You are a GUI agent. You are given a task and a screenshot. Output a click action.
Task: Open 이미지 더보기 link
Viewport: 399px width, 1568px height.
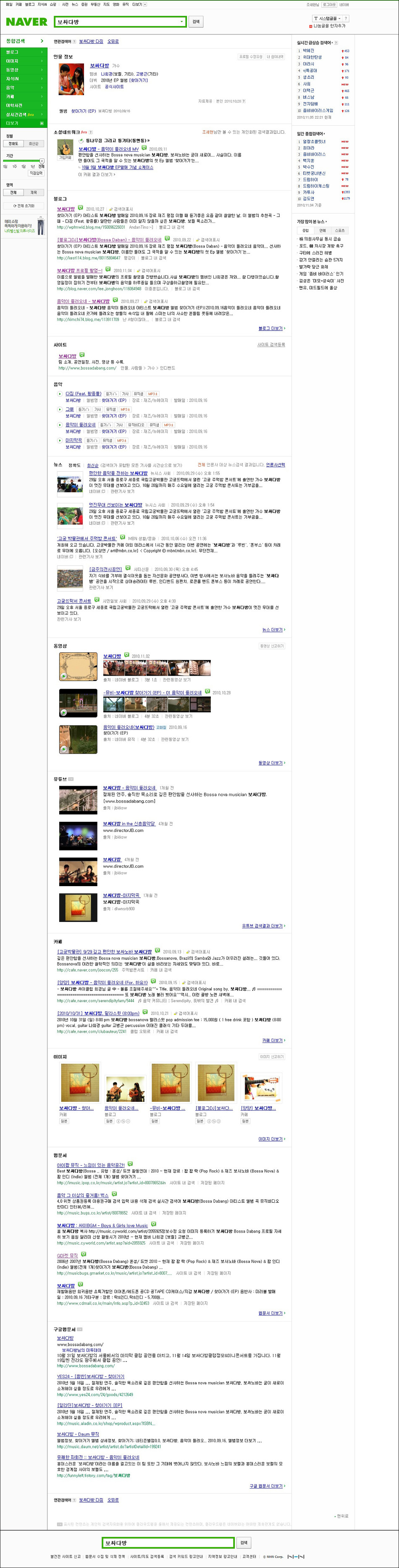(x=271, y=1139)
